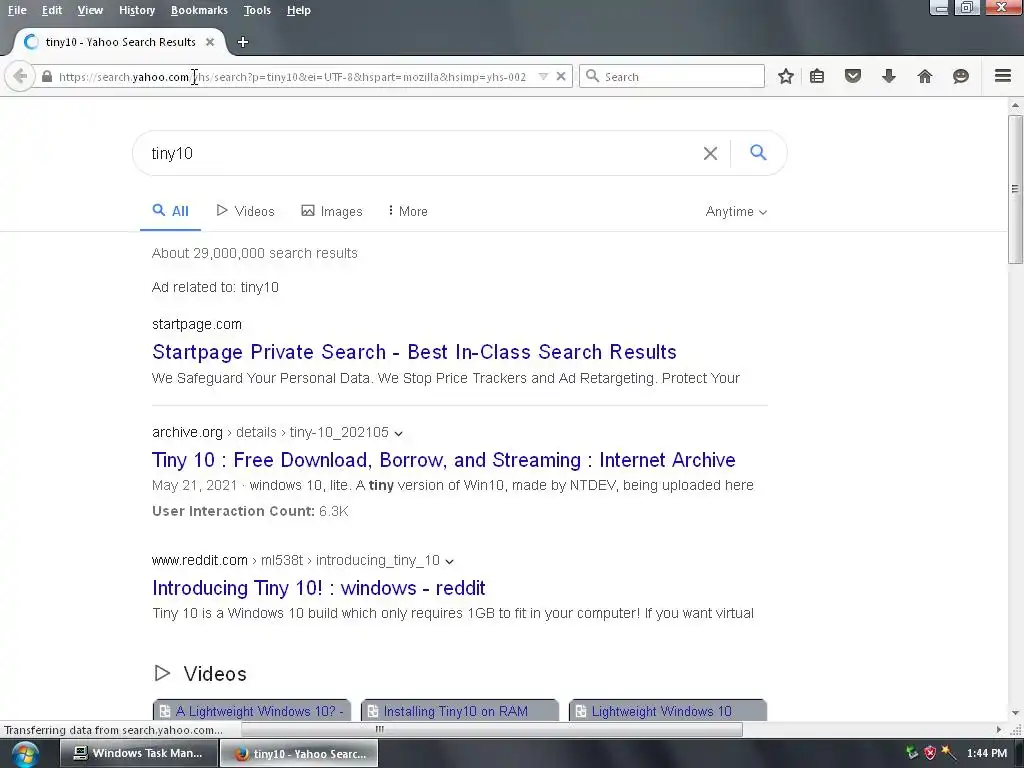Screen dimensions: 1024x768
Task: Clear the Yahoo search query with X
Action: click(x=710, y=153)
